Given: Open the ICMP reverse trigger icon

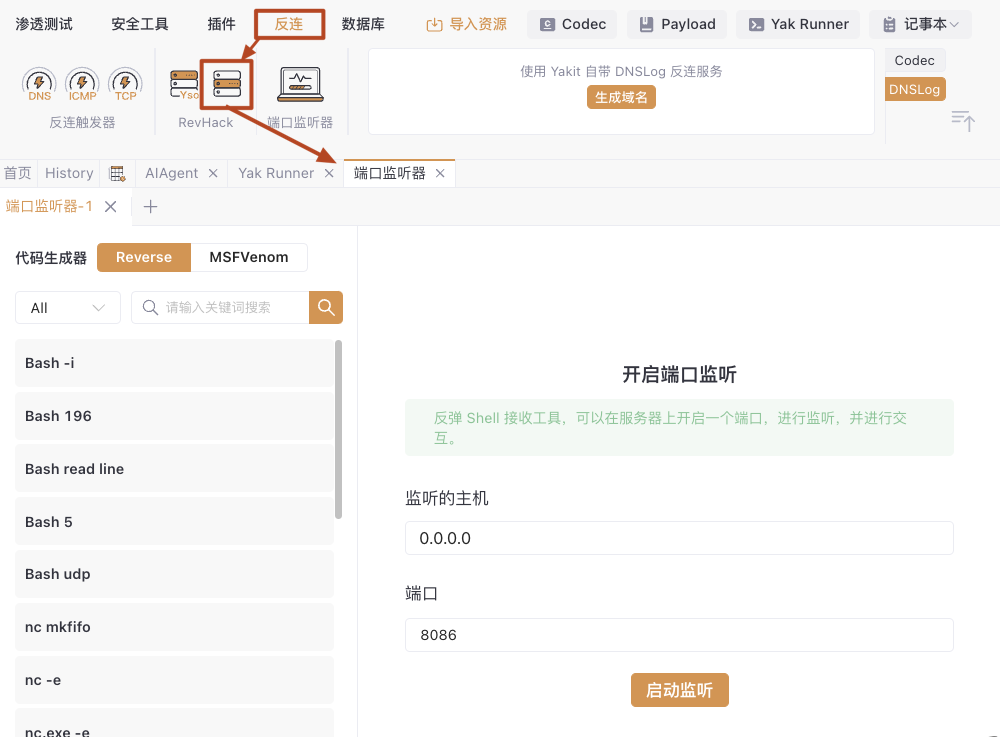Looking at the screenshot, I should 82,85.
